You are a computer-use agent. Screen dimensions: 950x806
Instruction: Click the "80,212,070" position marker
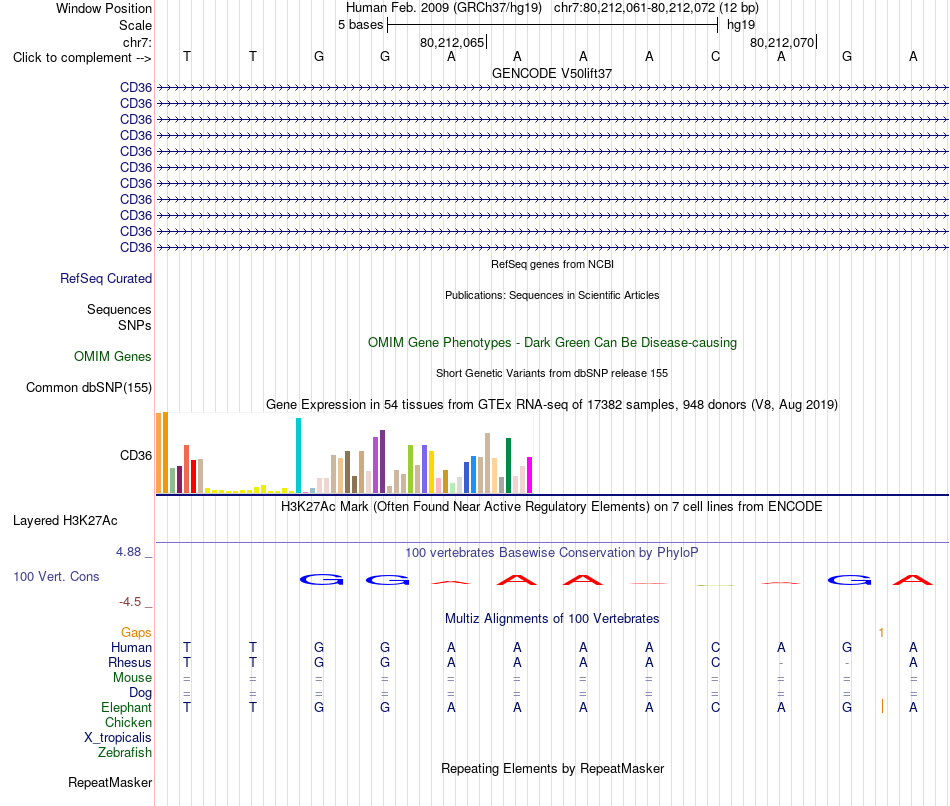click(782, 42)
